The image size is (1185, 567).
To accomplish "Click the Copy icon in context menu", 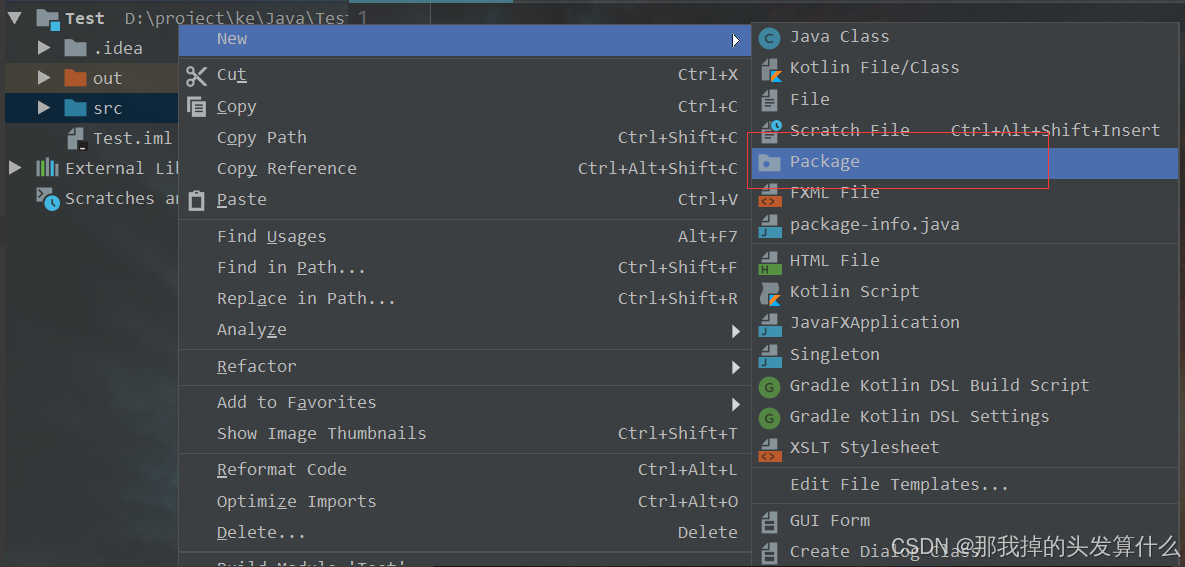I will [x=196, y=107].
